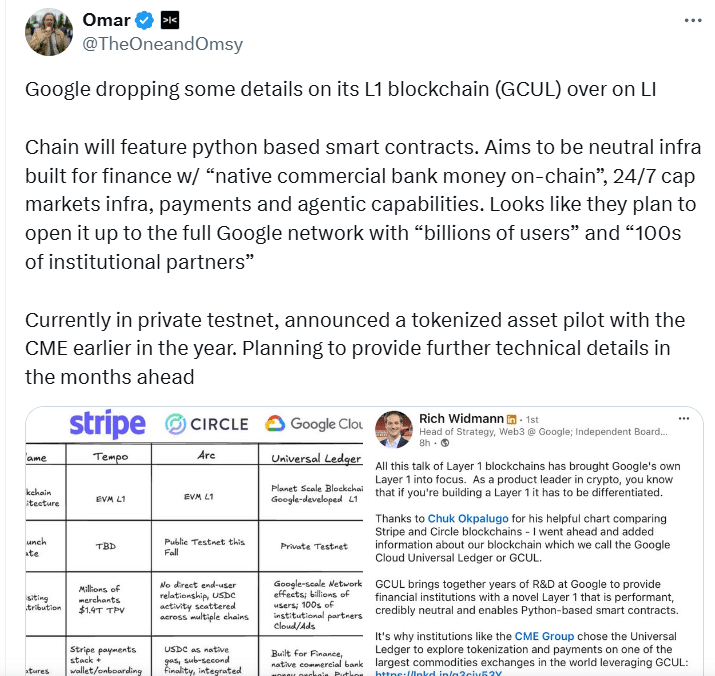715x676 pixels.
Task: Click the LinkedIn badge beside Rich Widmann
Action: click(x=511, y=418)
